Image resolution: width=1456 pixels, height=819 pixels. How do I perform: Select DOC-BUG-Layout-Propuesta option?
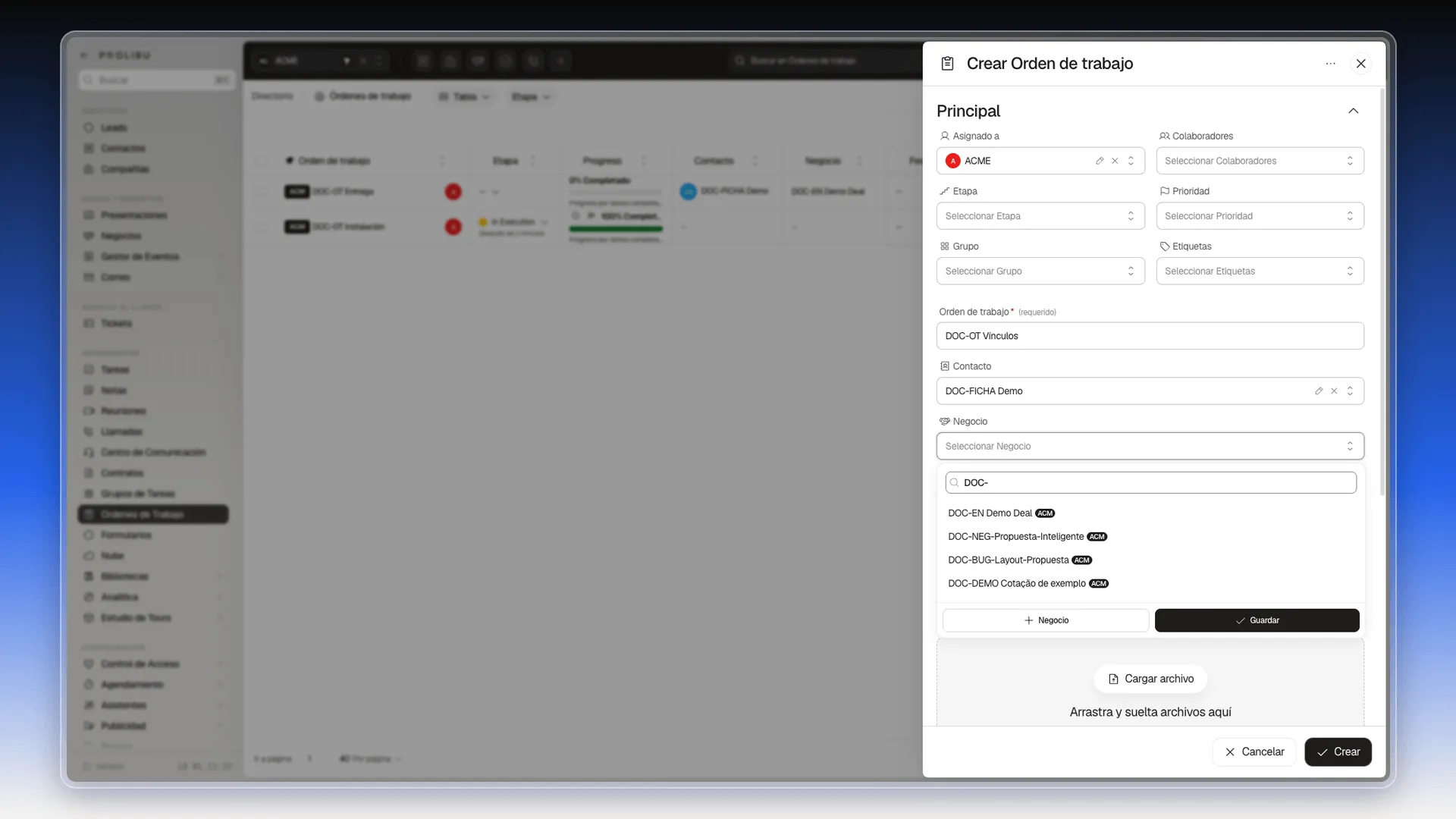coord(1150,560)
